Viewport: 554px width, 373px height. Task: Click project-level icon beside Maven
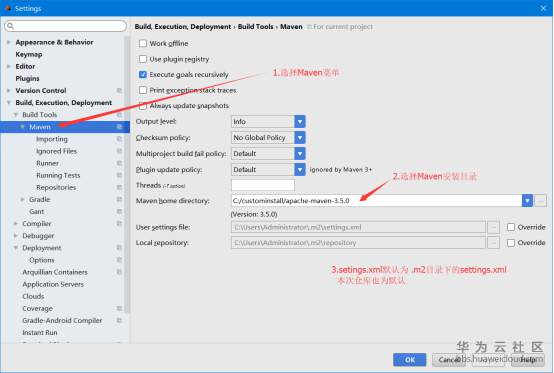(x=119, y=127)
